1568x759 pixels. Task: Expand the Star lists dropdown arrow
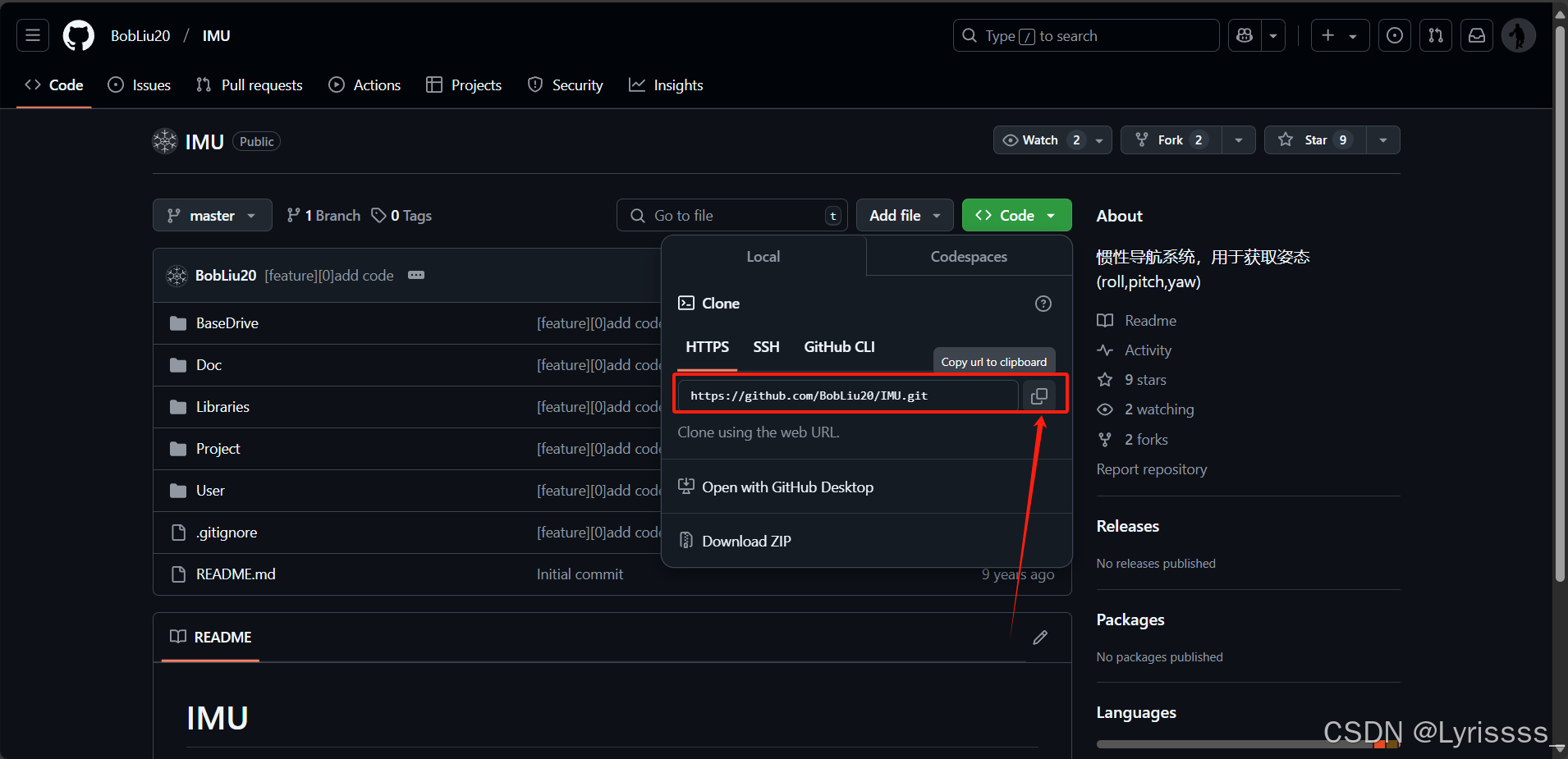click(x=1383, y=140)
